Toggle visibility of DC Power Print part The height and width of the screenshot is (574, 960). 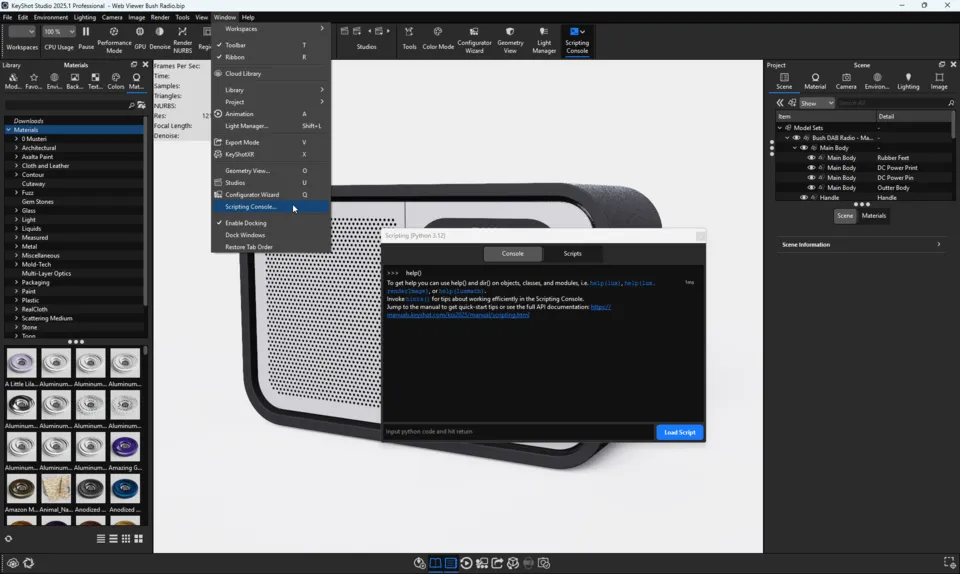[x=811, y=168]
